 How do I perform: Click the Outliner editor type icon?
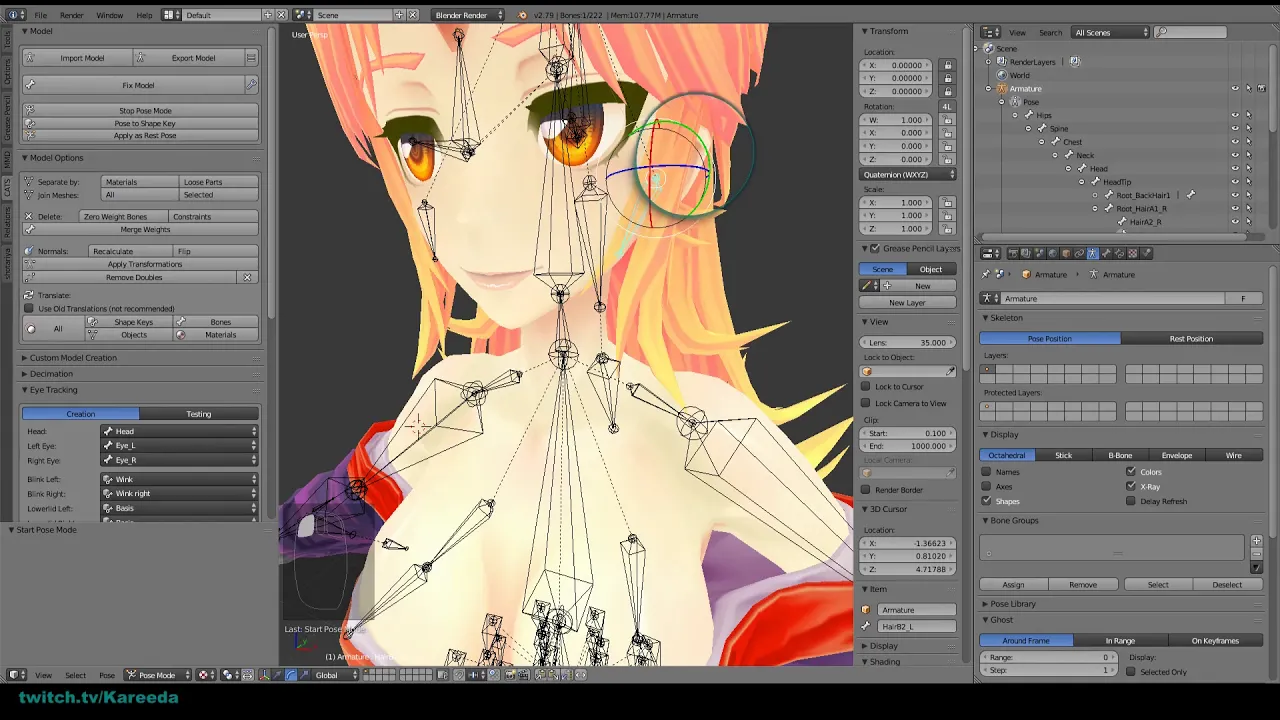(x=992, y=32)
